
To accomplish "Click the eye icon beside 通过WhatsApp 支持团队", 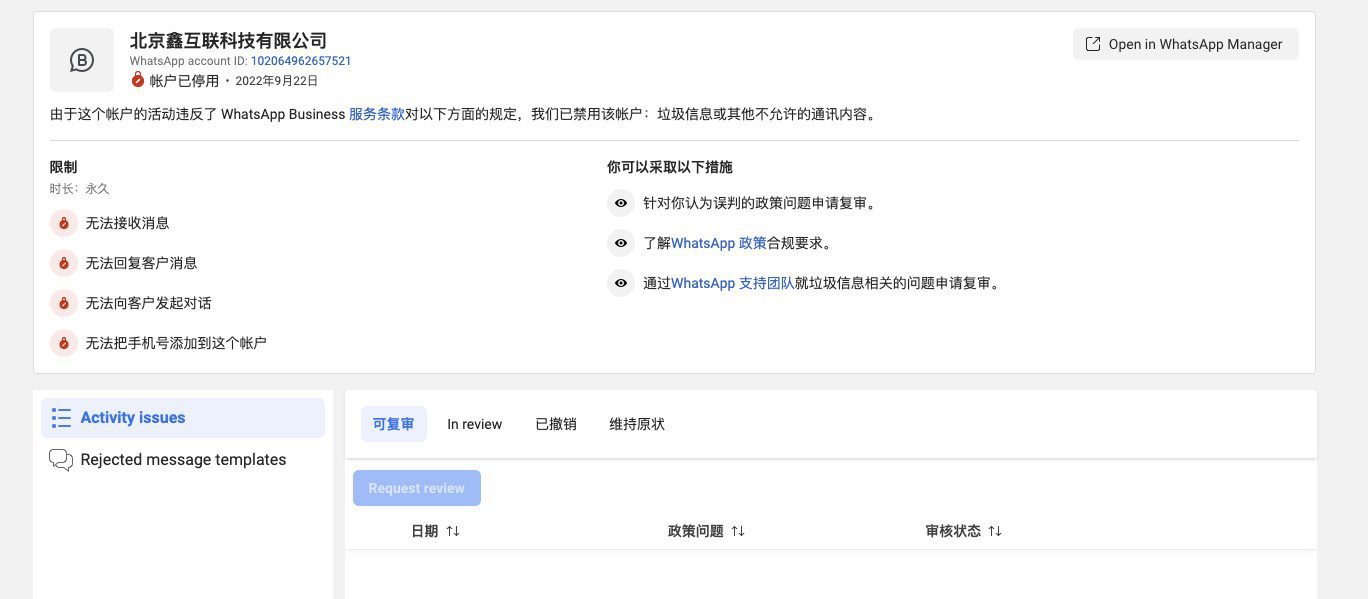I will [621, 283].
